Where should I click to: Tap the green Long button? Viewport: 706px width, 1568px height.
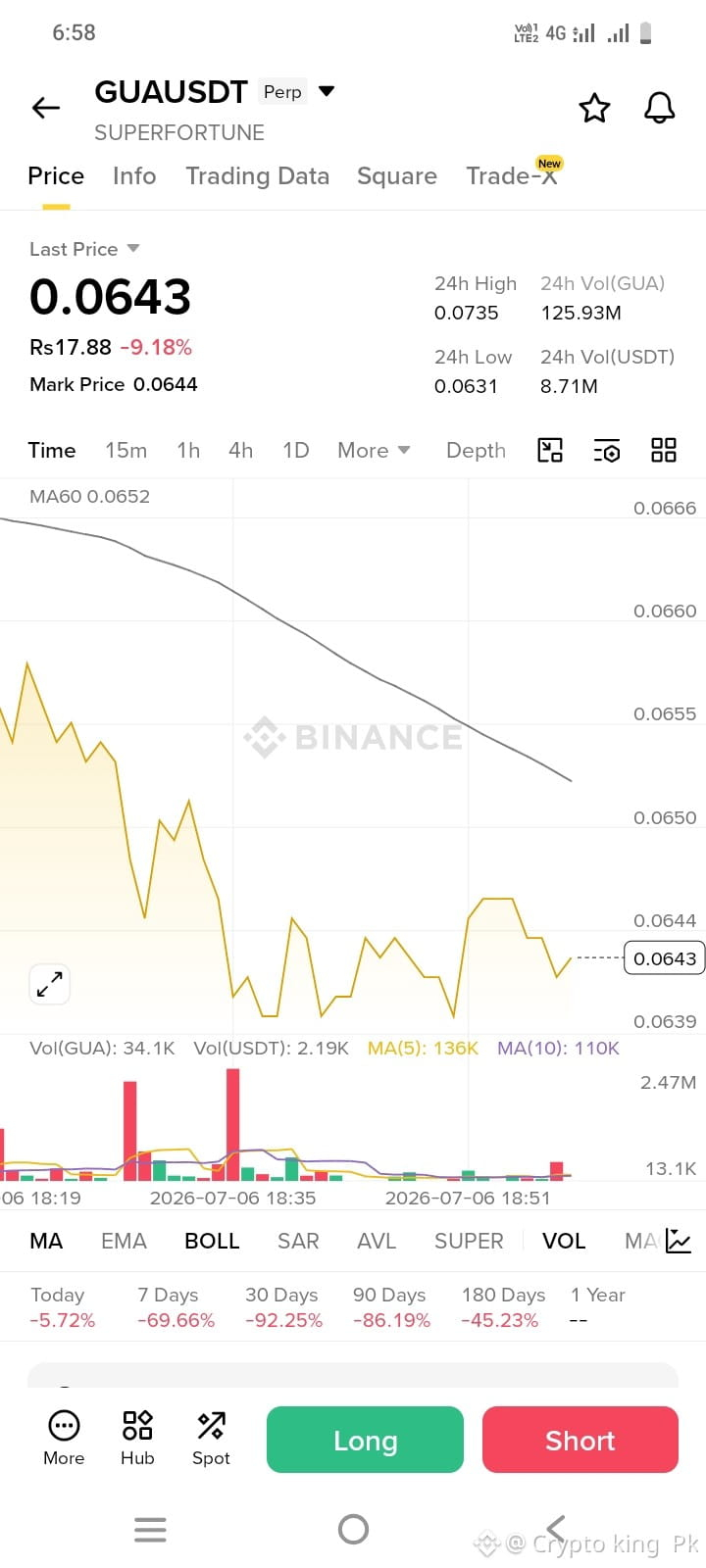pyautogui.click(x=365, y=1440)
